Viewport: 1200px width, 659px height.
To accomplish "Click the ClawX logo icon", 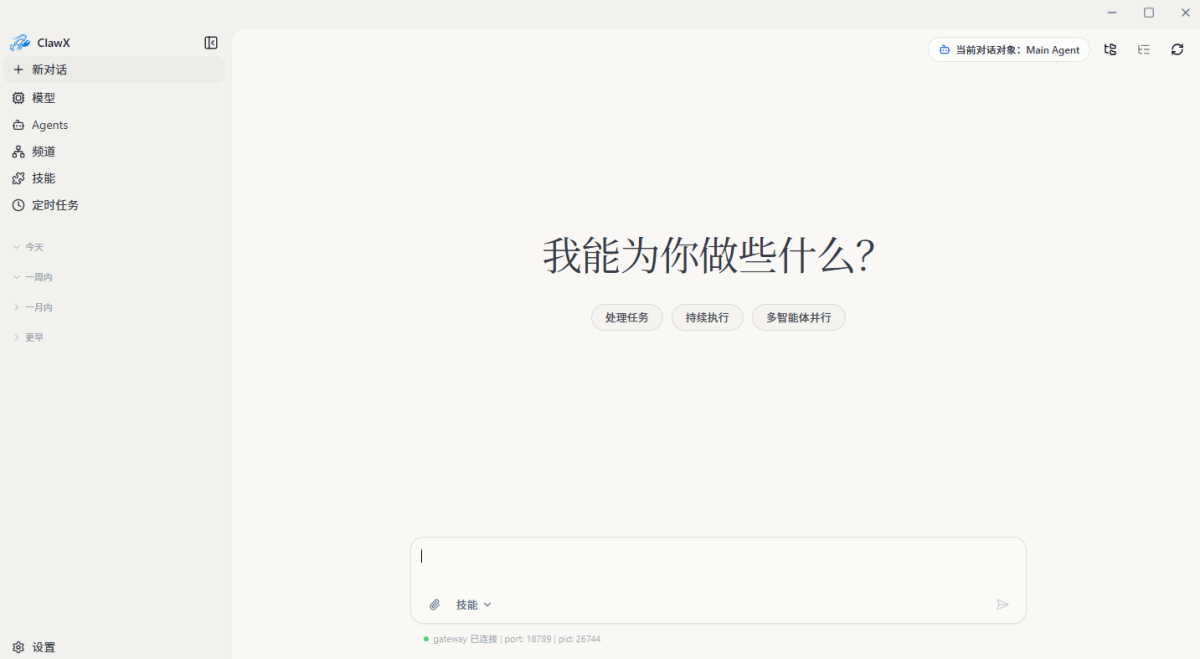I will coord(19,43).
